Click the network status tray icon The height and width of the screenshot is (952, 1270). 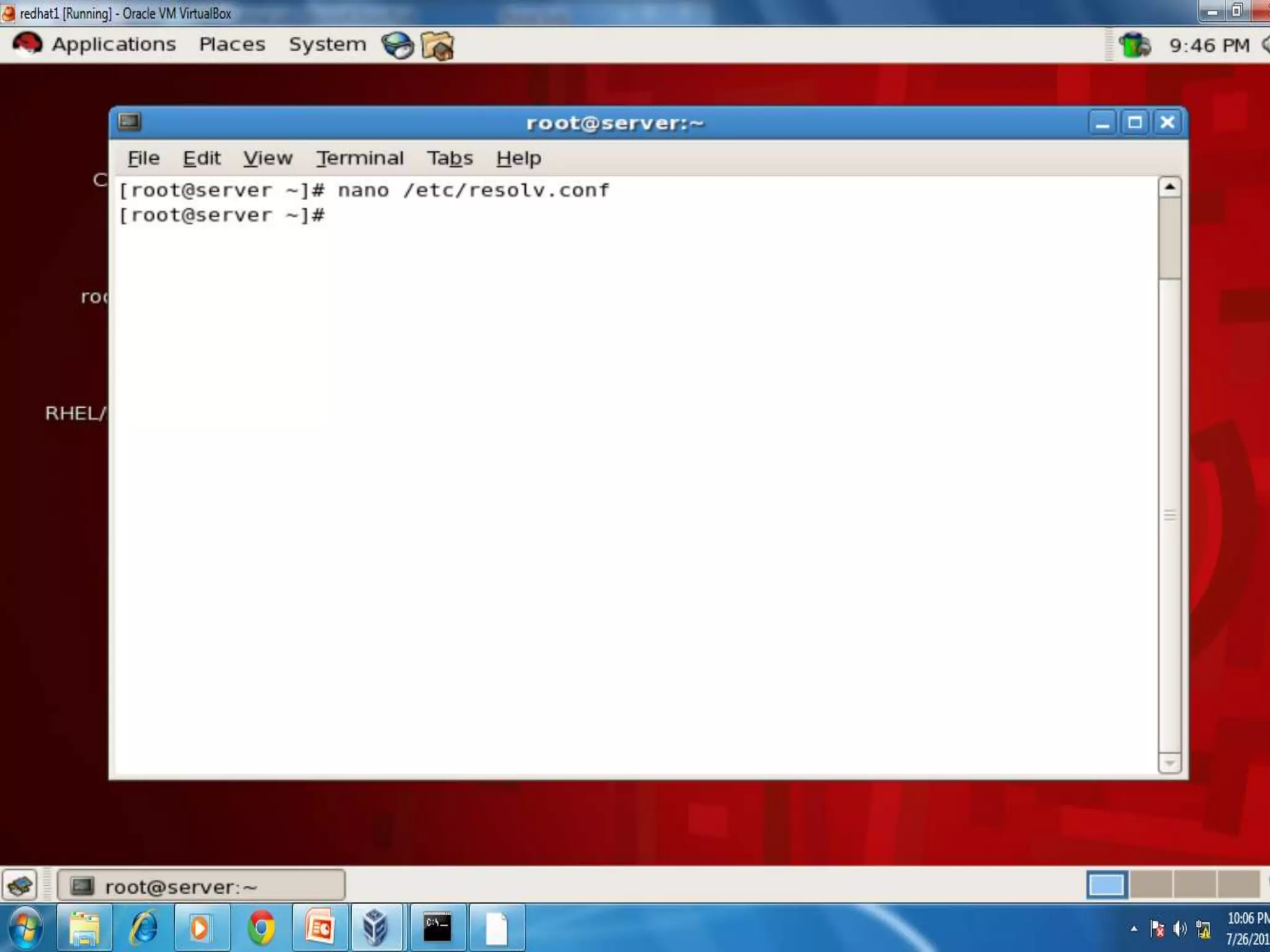tap(1135, 45)
